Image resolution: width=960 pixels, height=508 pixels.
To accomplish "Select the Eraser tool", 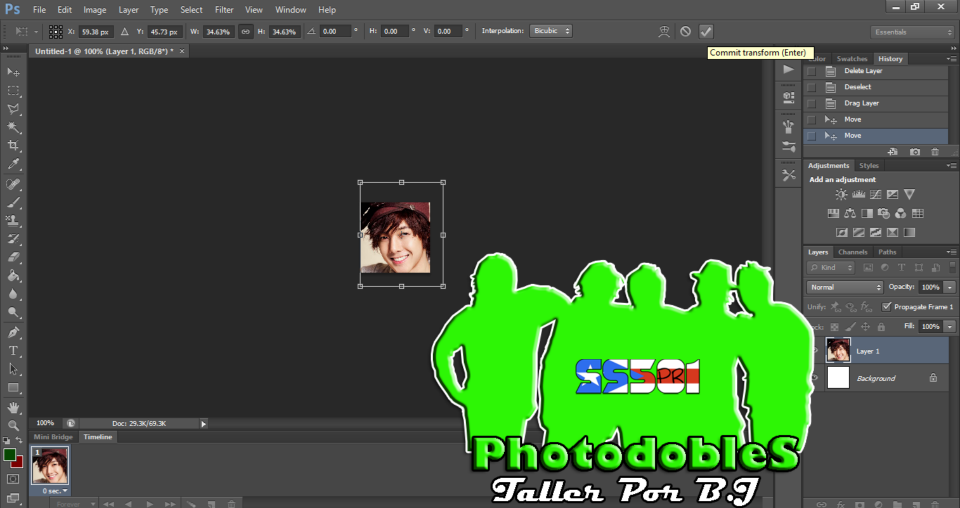I will coord(13,257).
